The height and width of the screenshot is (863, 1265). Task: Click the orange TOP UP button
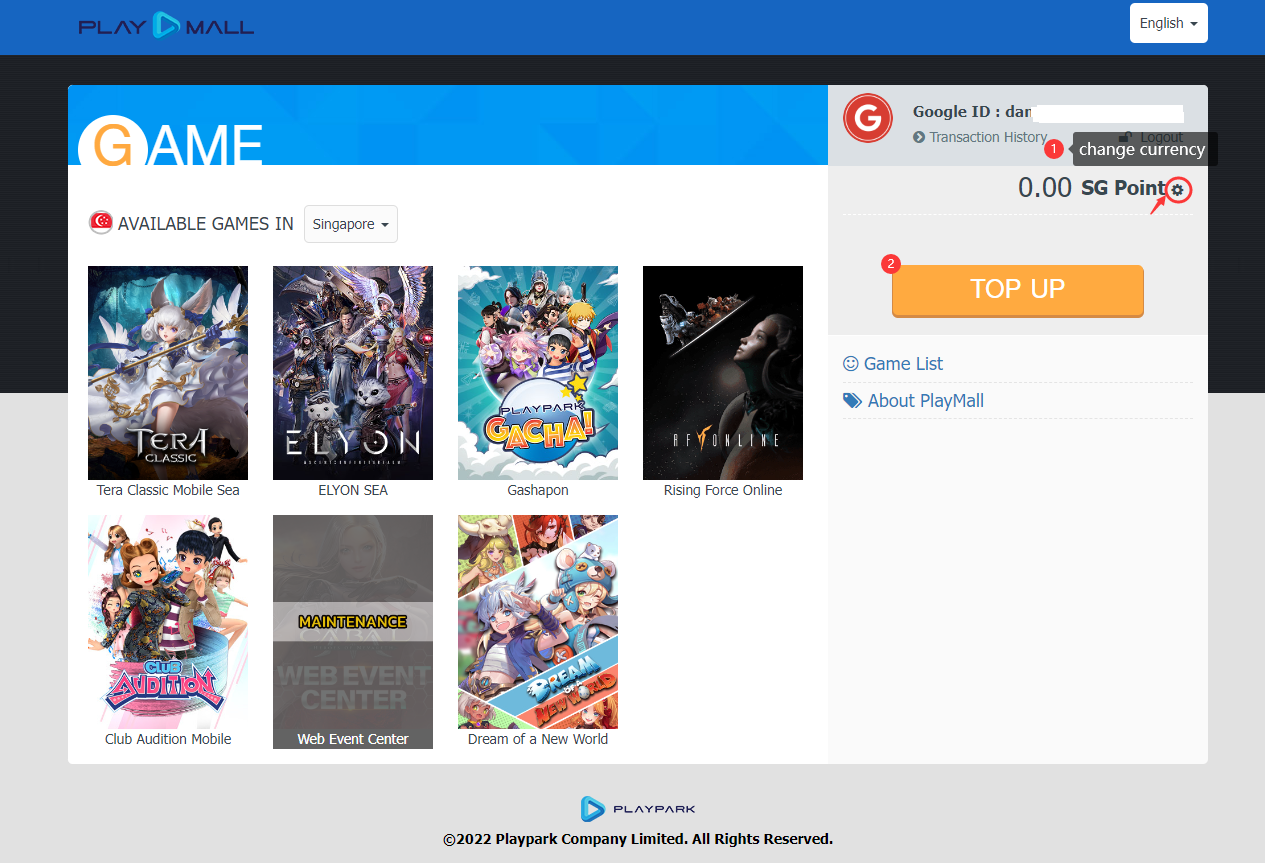1017,290
